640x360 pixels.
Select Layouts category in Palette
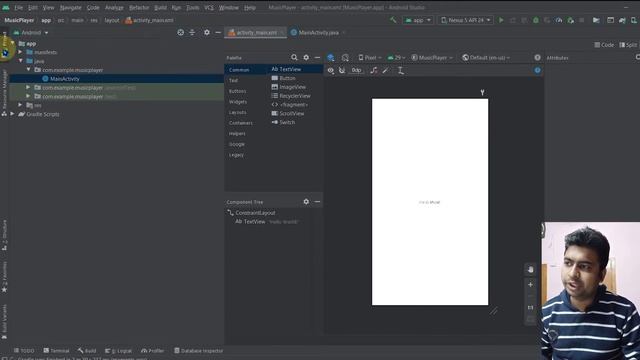click(238, 112)
